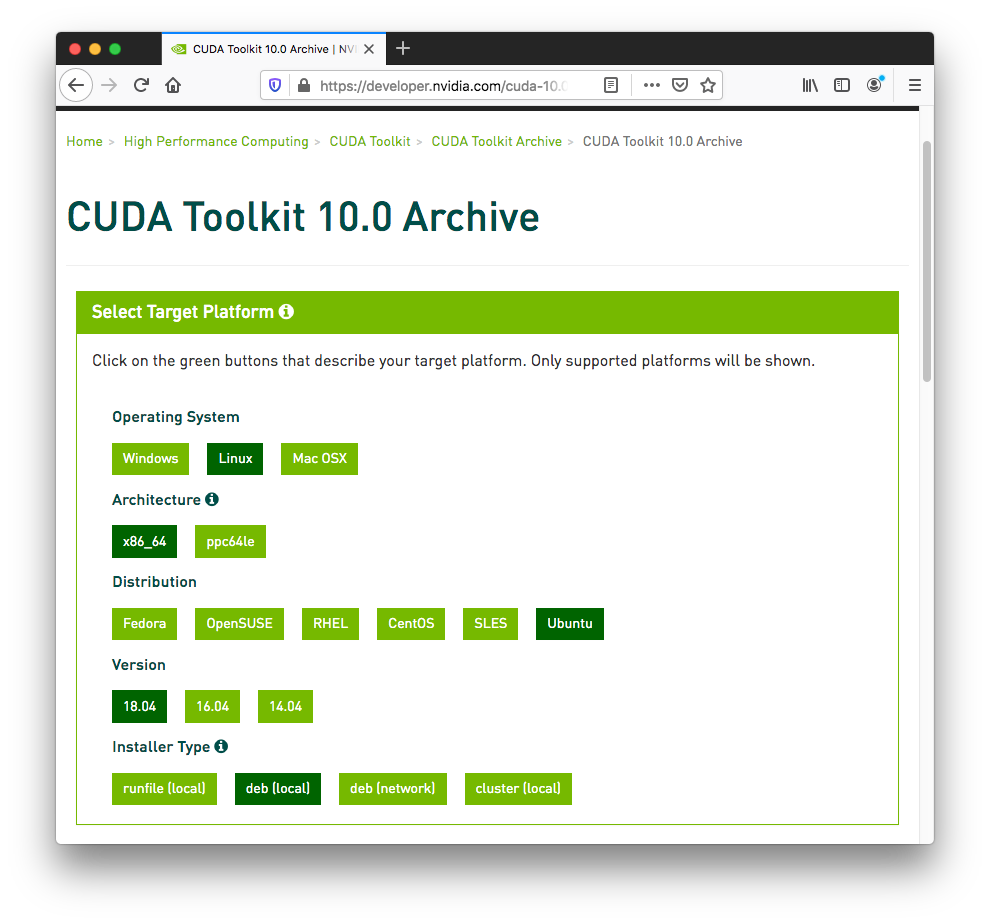Image resolution: width=990 pixels, height=924 pixels.
Task: Click the current page breadcrumb text
Action: click(x=662, y=141)
